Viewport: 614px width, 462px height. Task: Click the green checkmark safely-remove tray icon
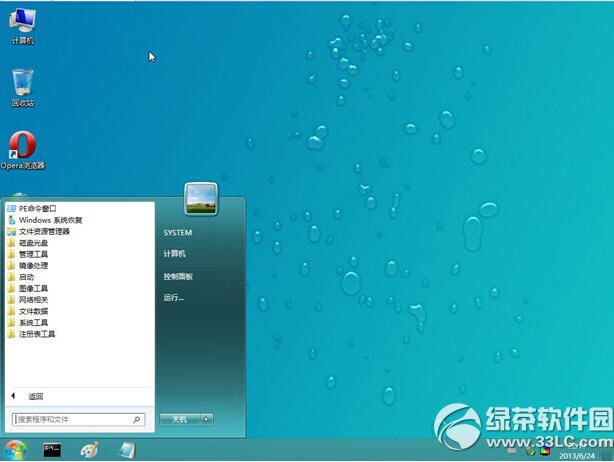(x=530, y=451)
